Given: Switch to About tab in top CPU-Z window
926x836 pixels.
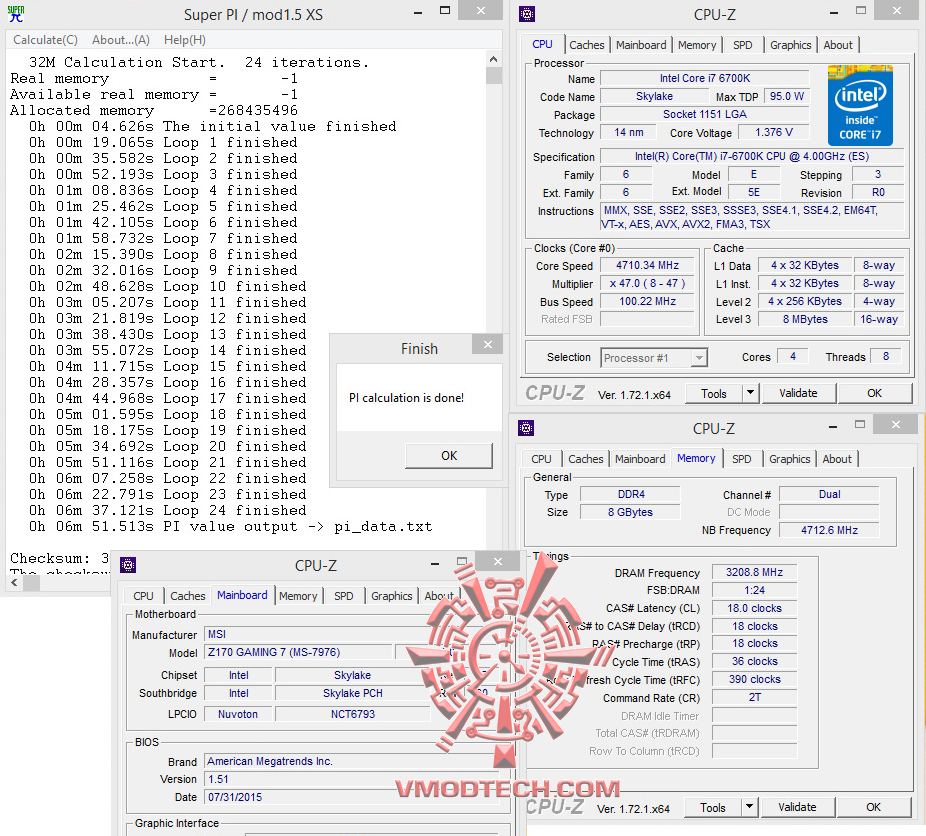Looking at the screenshot, I should click(837, 45).
